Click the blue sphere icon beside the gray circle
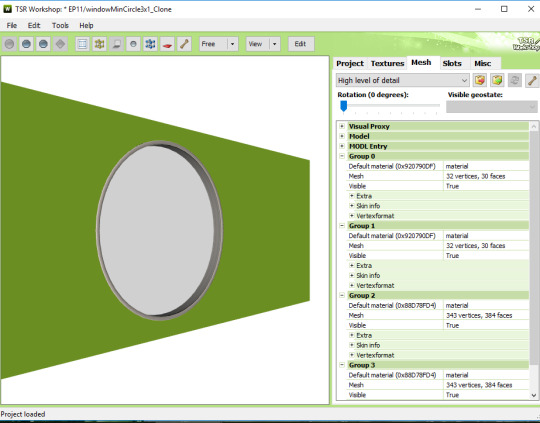Screen dimensions: 540x423 [x=27, y=44]
